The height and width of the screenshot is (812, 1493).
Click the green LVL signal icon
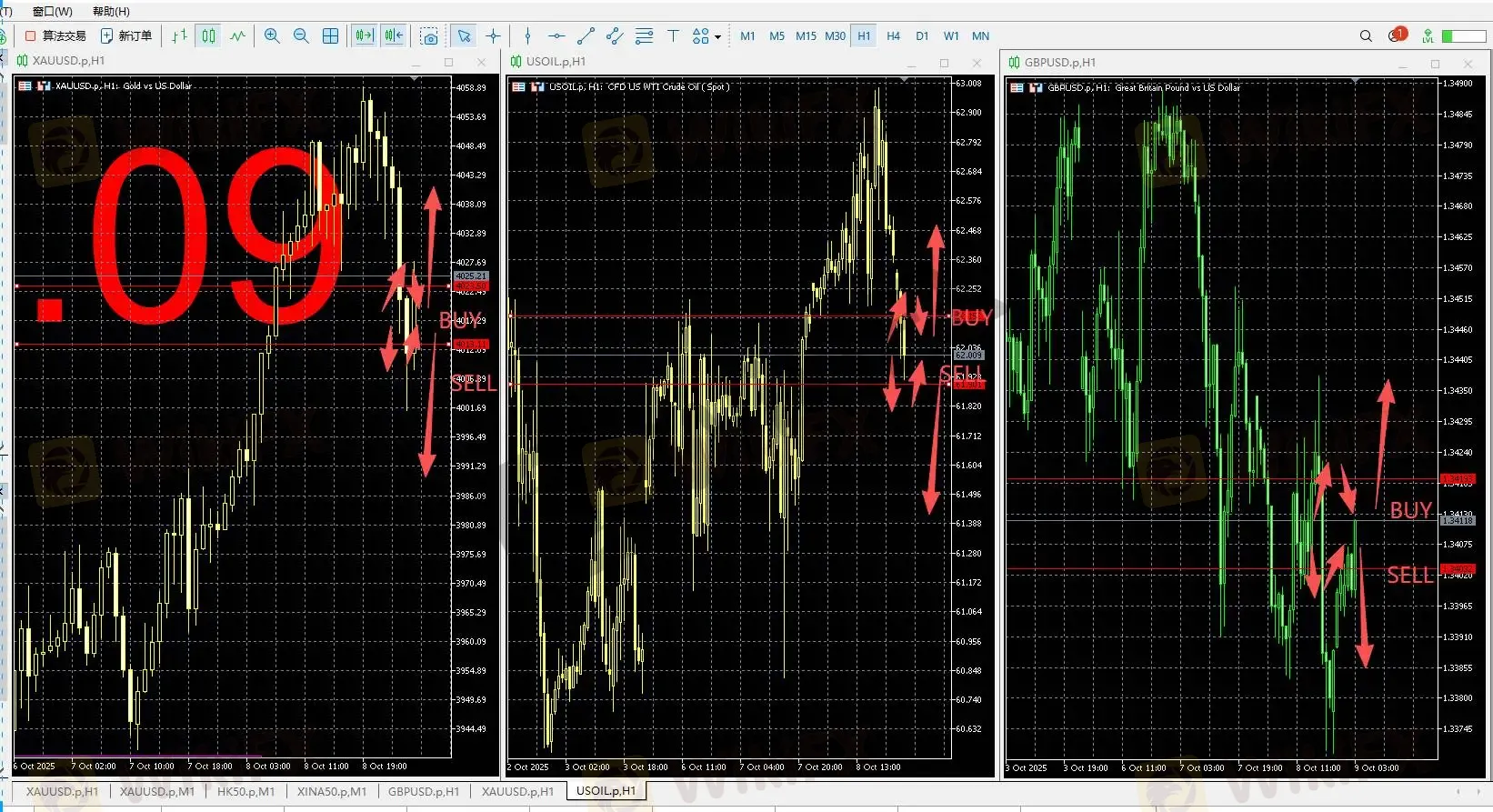(1428, 36)
